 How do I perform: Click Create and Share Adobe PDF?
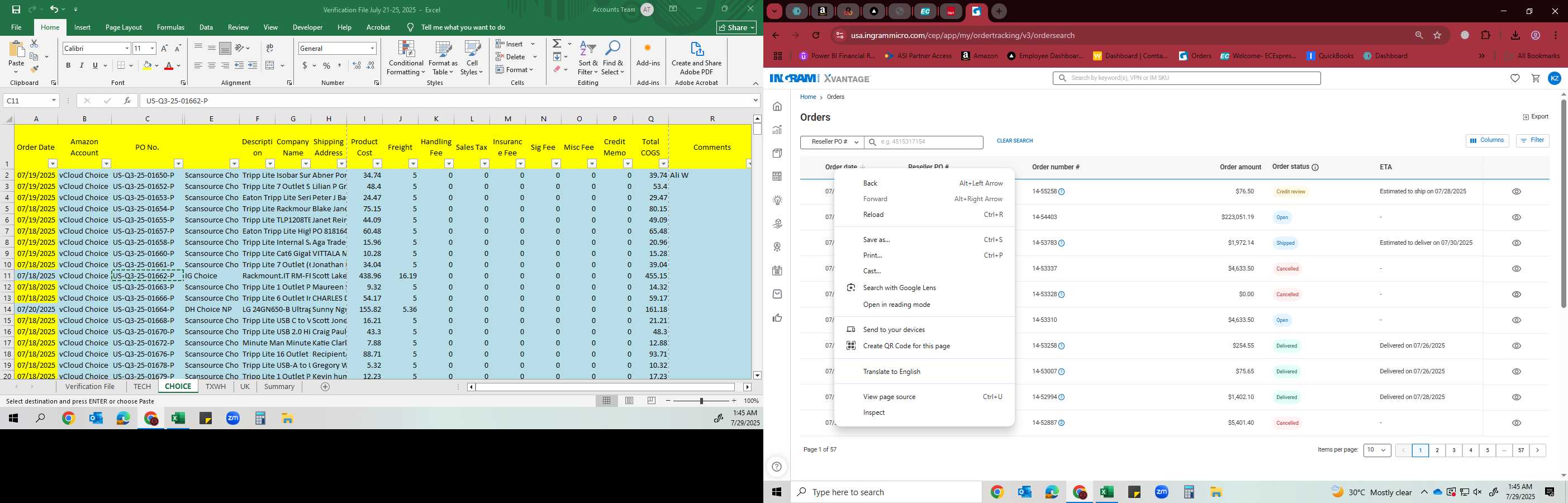pos(696,58)
